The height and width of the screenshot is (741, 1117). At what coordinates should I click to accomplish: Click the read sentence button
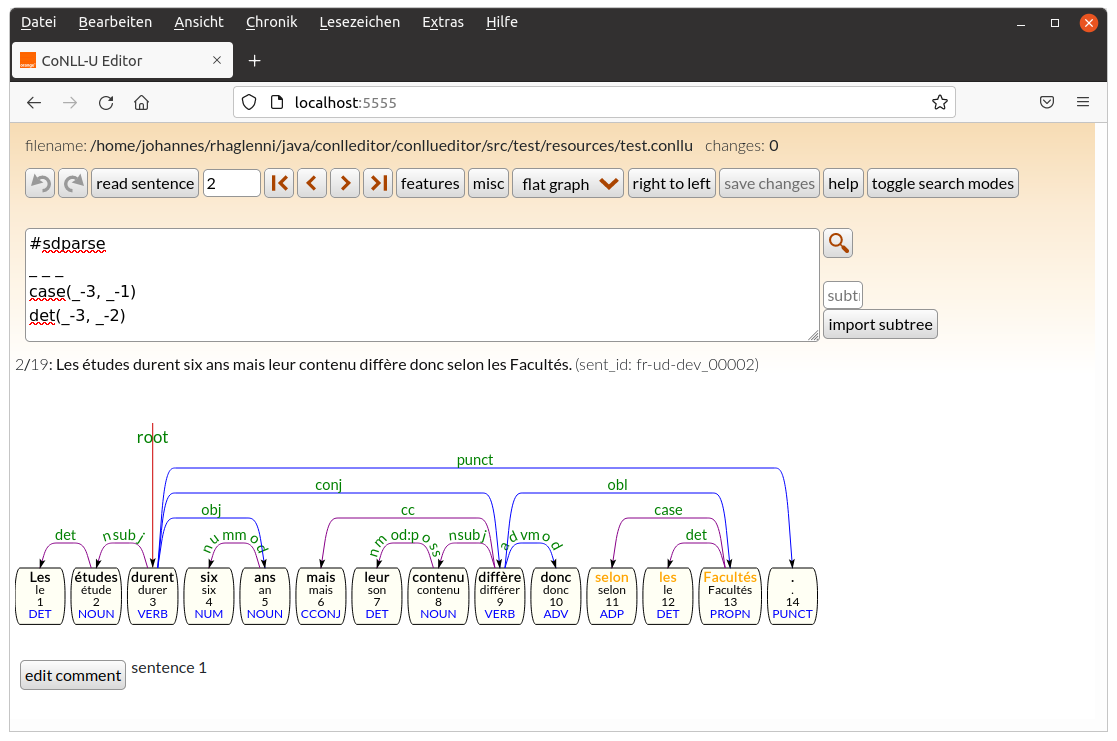pos(145,184)
